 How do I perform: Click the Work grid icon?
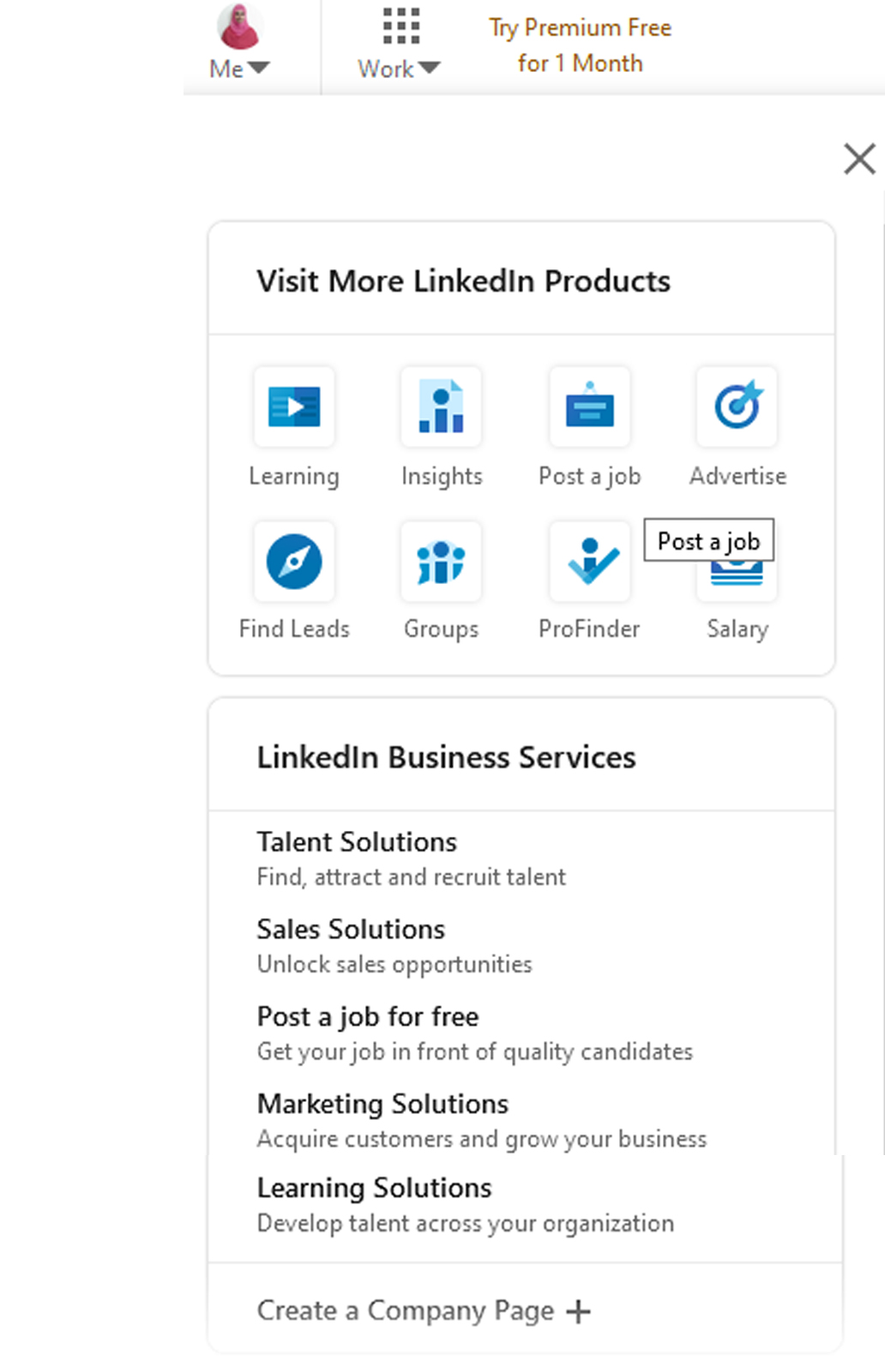pyautogui.click(x=400, y=27)
